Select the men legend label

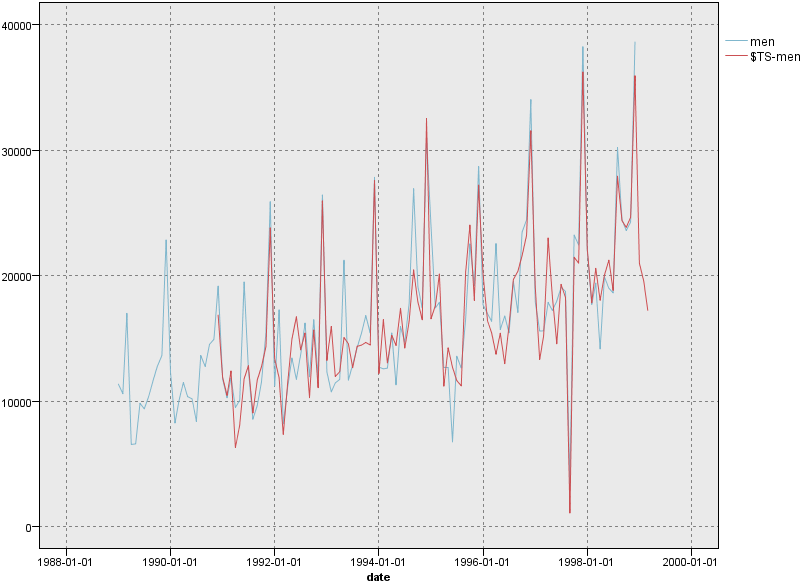(762, 42)
